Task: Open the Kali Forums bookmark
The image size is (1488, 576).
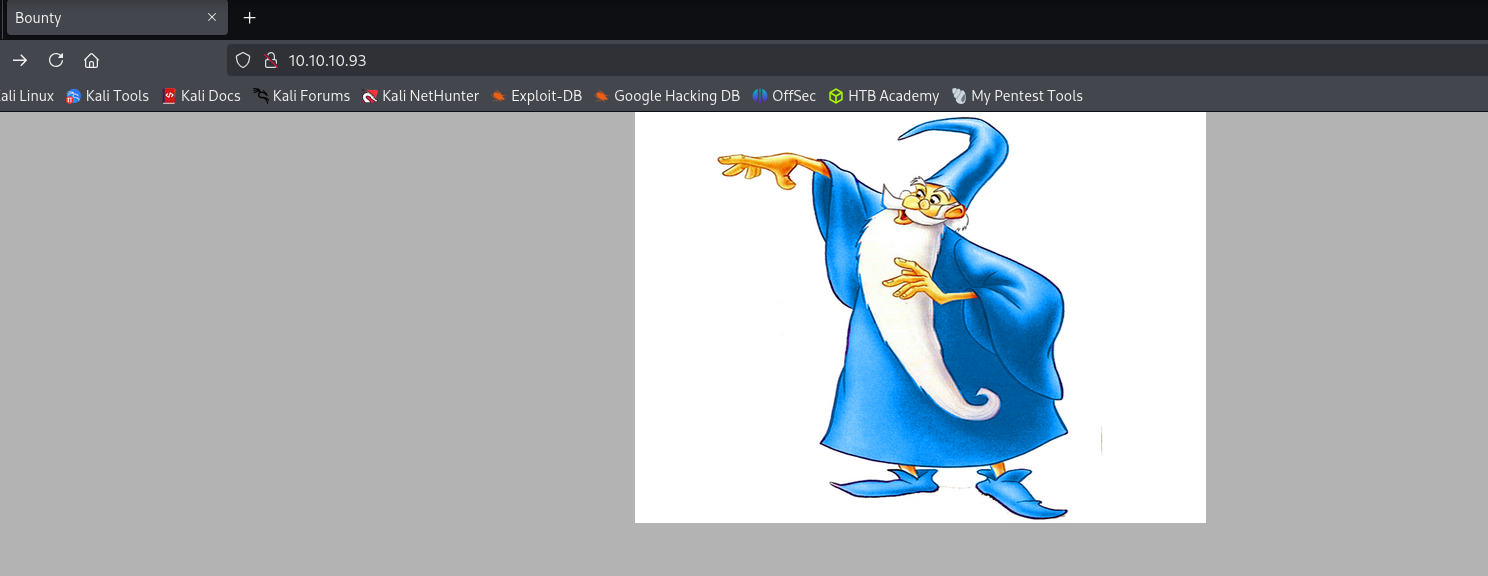Action: click(301, 96)
